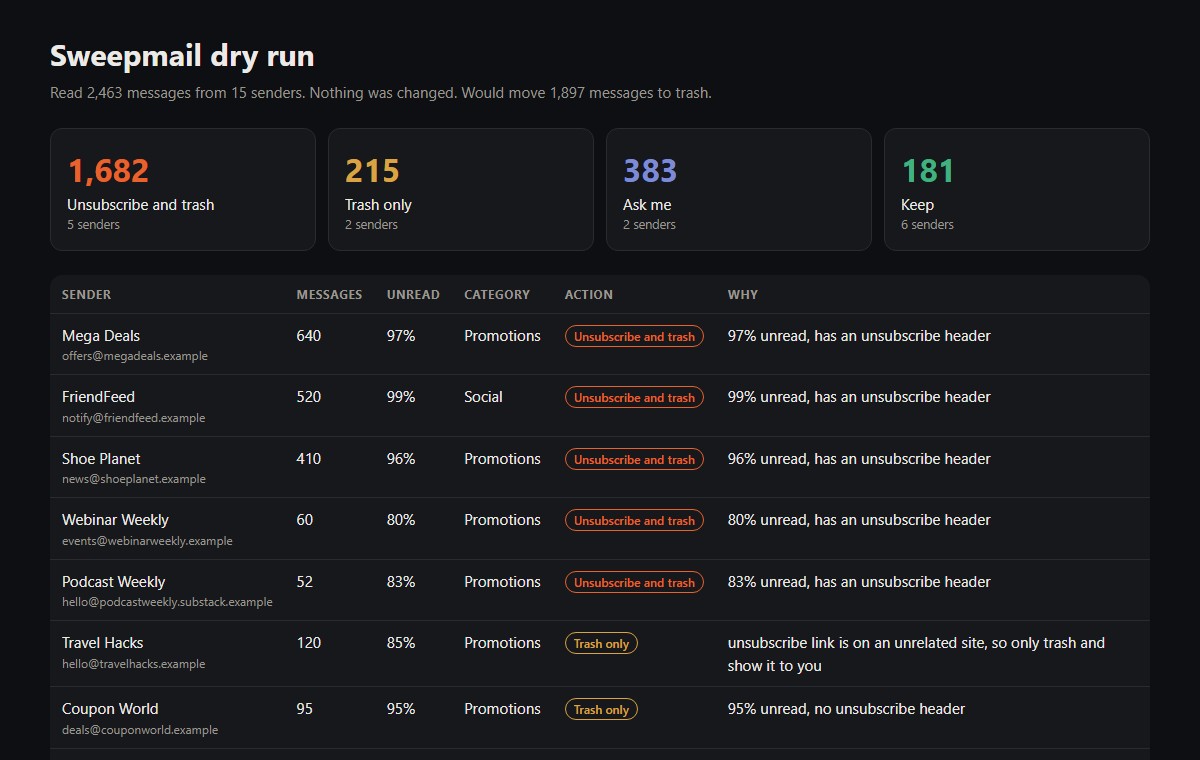
Task: Click the events@webinarweekly.example address
Action: coord(147,541)
